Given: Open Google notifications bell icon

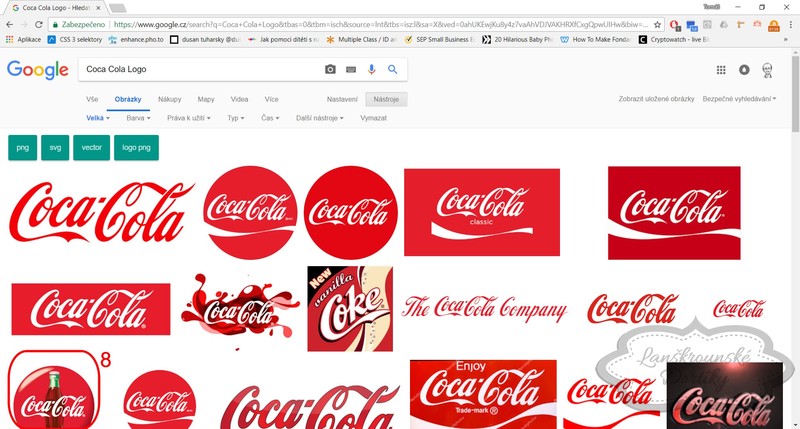Looking at the screenshot, I should tap(744, 70).
